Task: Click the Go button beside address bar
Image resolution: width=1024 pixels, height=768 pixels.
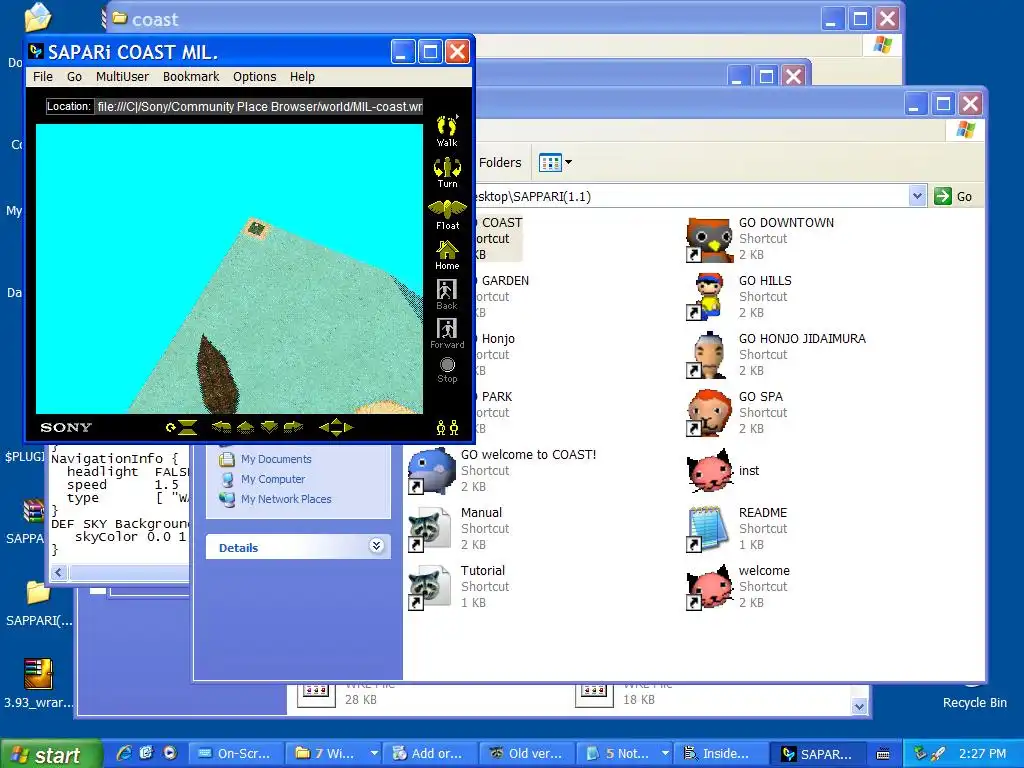Action: [953, 196]
